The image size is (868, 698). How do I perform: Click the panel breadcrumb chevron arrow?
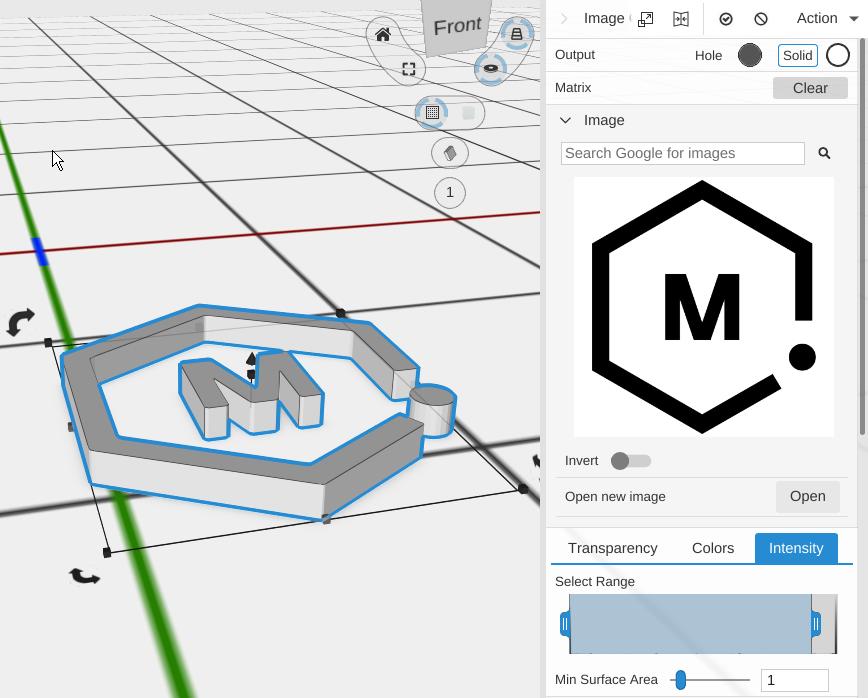(x=564, y=19)
